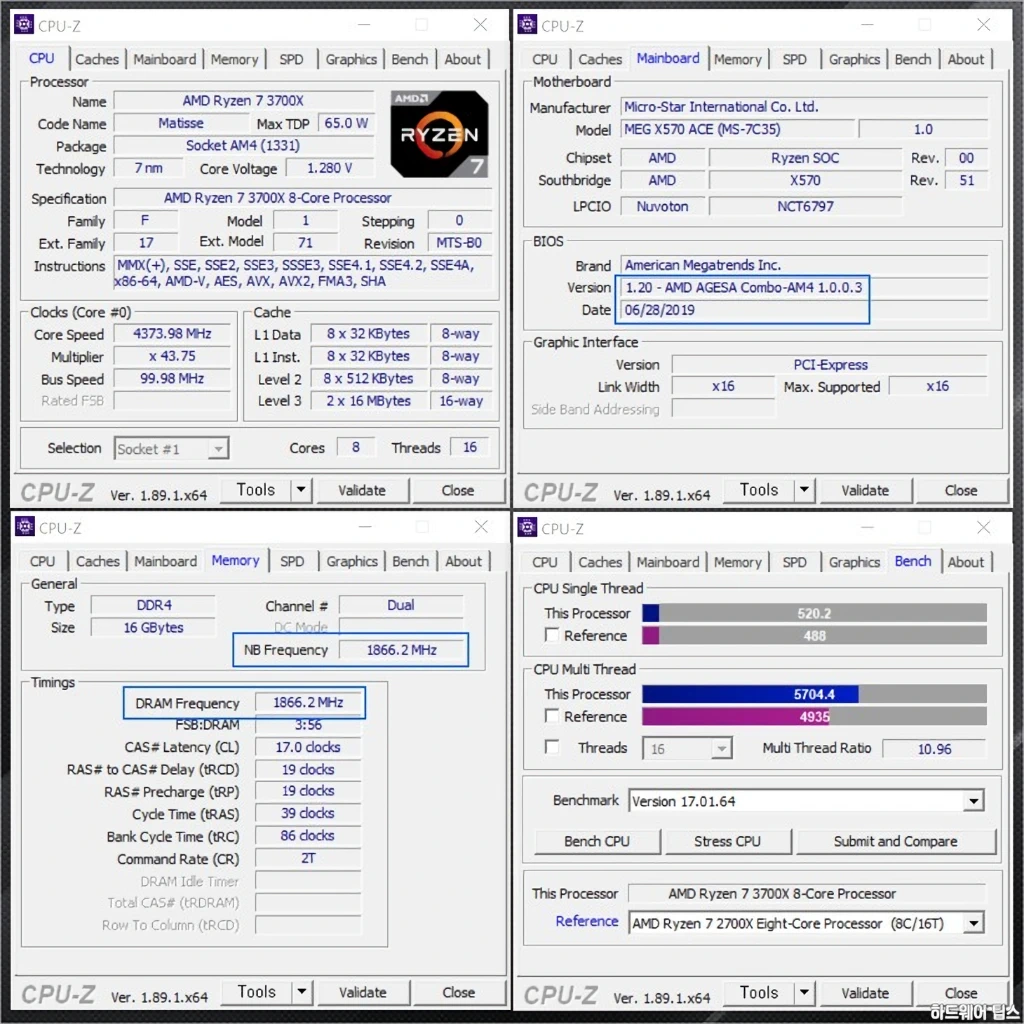Click the Core Speed 4373.98 MHz value

click(172, 334)
